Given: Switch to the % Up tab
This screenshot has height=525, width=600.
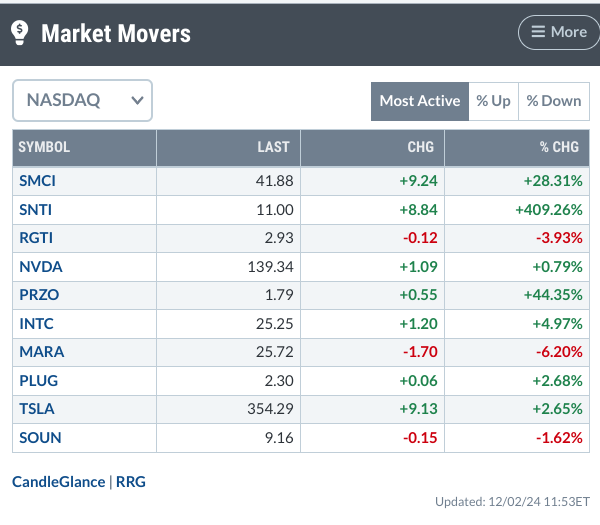Looking at the screenshot, I should point(493,101).
